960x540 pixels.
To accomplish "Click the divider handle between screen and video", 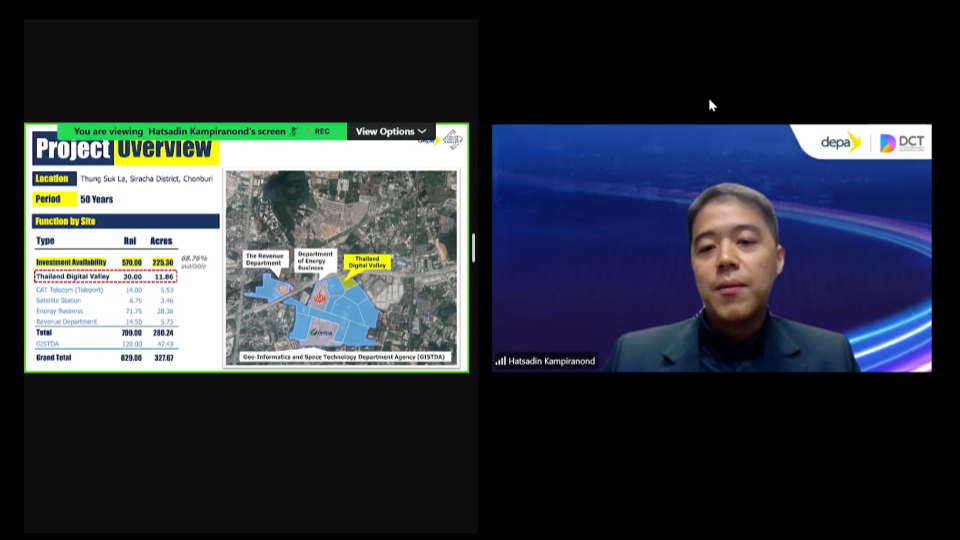I will 473,248.
